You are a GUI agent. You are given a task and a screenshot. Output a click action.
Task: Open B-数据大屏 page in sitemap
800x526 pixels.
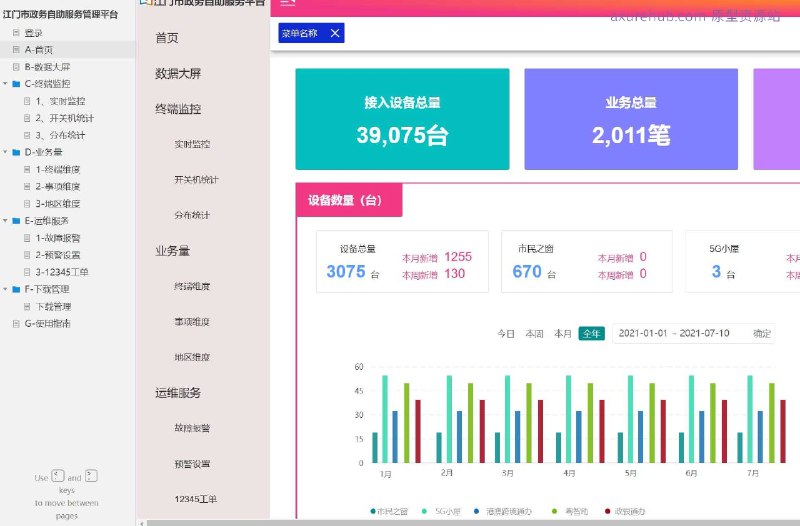coord(47,67)
